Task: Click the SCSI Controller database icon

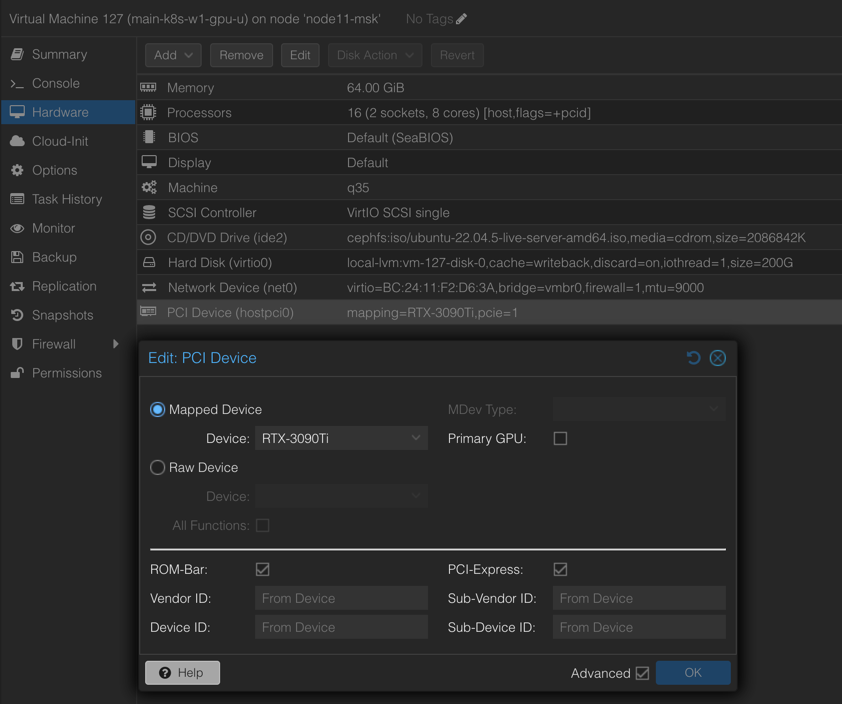Action: click(x=149, y=213)
